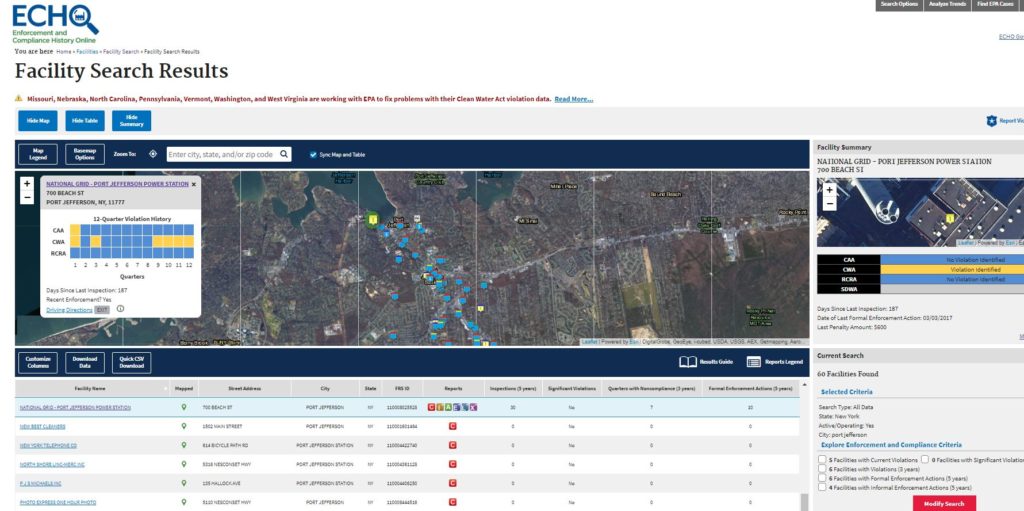Screen dimensions: 1024x511
Task: Open the National Grid link in map popup
Action: (x=117, y=184)
